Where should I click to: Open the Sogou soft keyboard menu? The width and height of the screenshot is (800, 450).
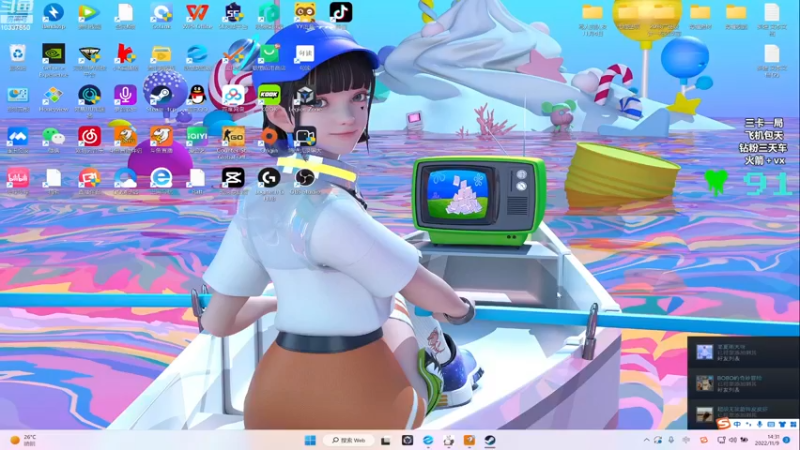pos(771,424)
